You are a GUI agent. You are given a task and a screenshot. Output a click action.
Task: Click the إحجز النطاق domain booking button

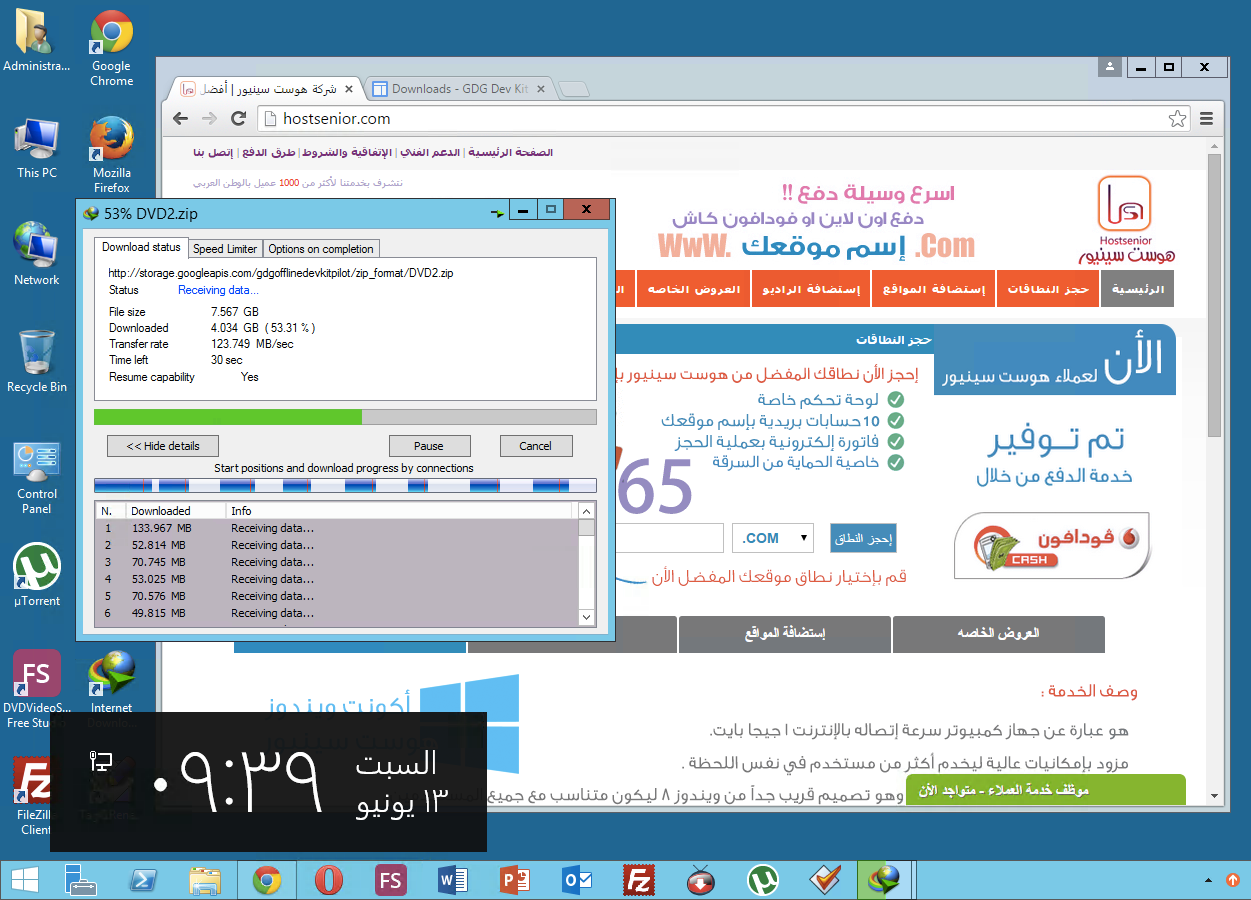click(864, 538)
